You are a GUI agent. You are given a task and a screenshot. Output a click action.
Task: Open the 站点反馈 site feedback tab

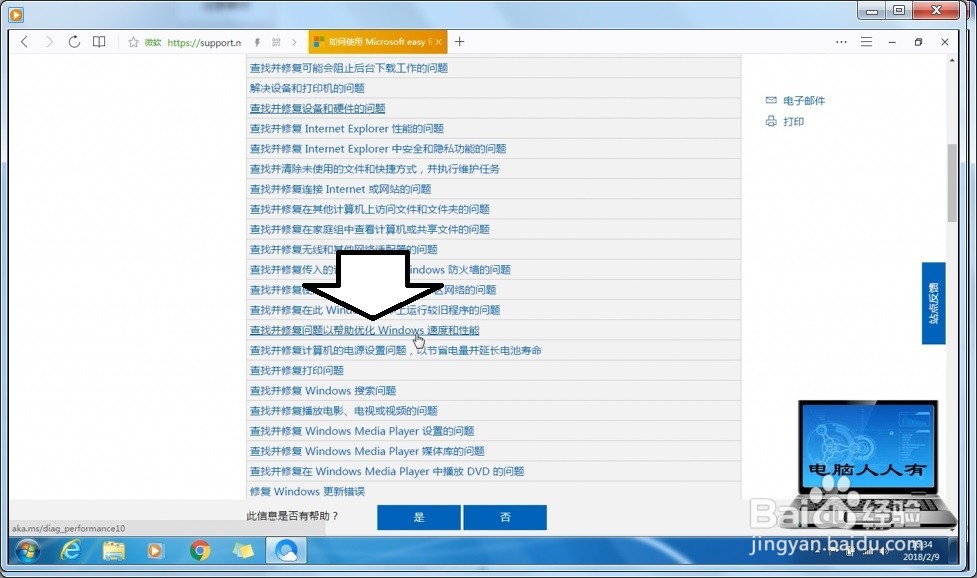tap(933, 303)
